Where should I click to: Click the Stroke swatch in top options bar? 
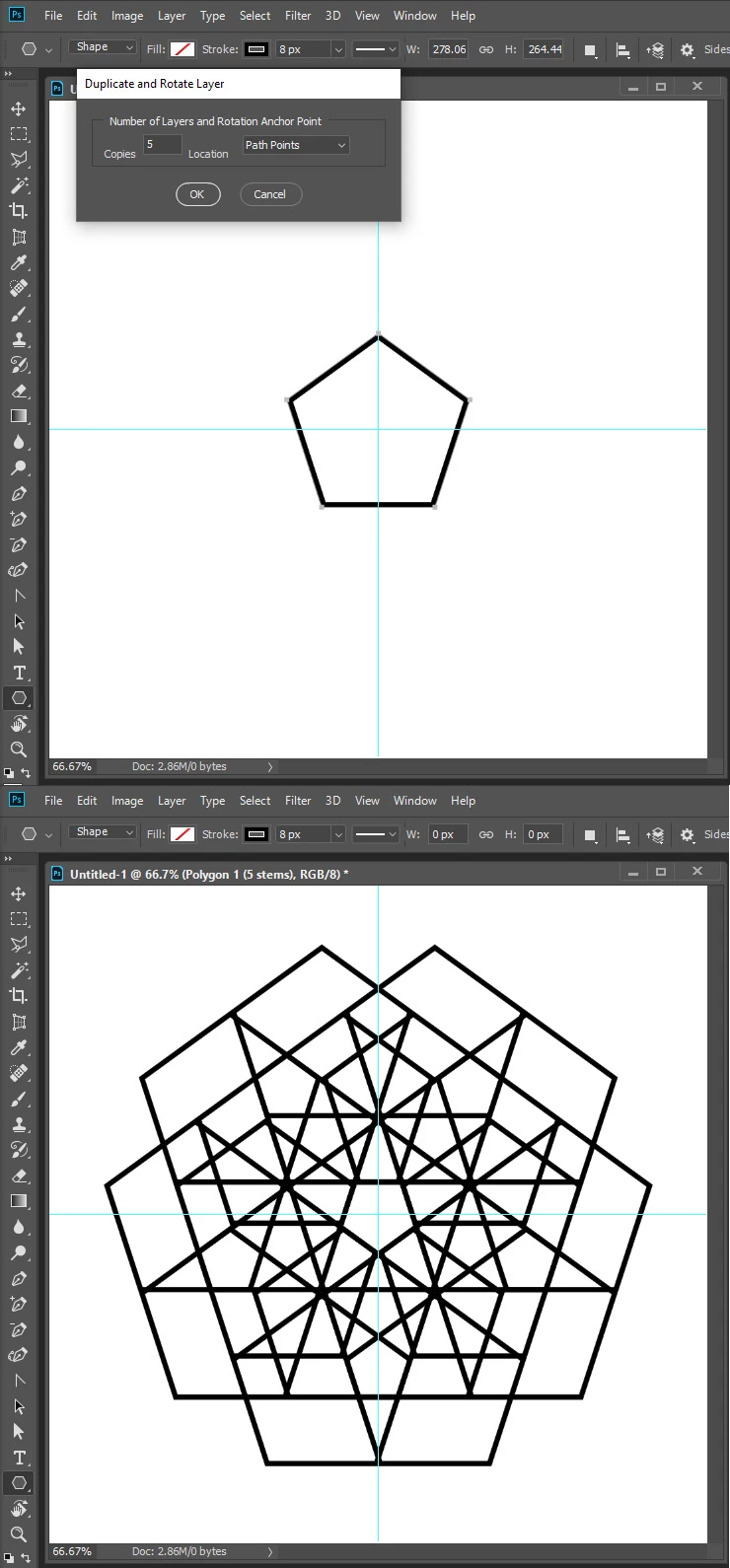[256, 49]
